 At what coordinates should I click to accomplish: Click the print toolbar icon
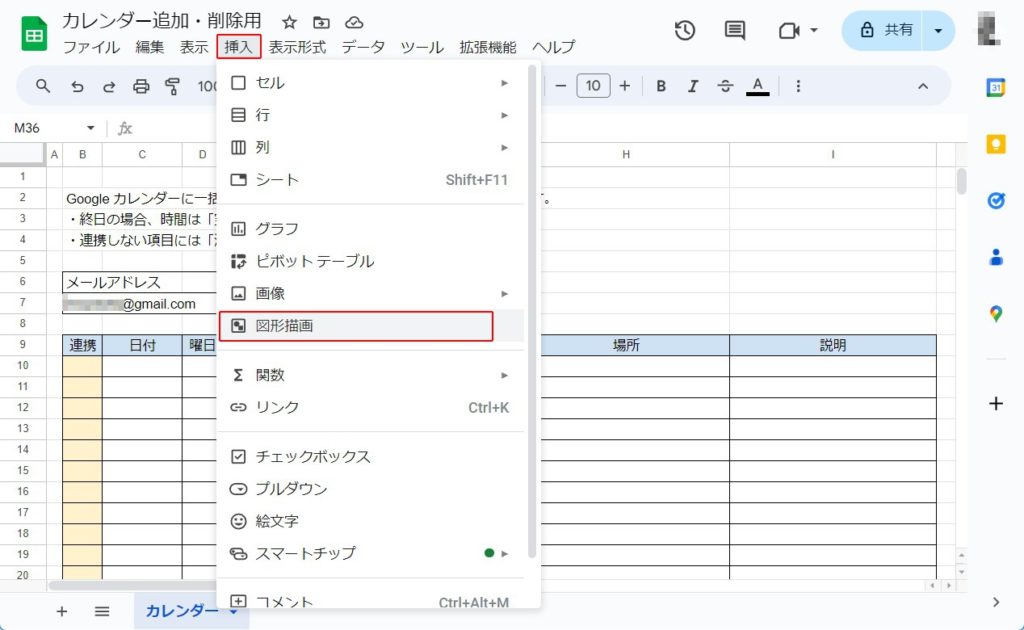click(141, 86)
